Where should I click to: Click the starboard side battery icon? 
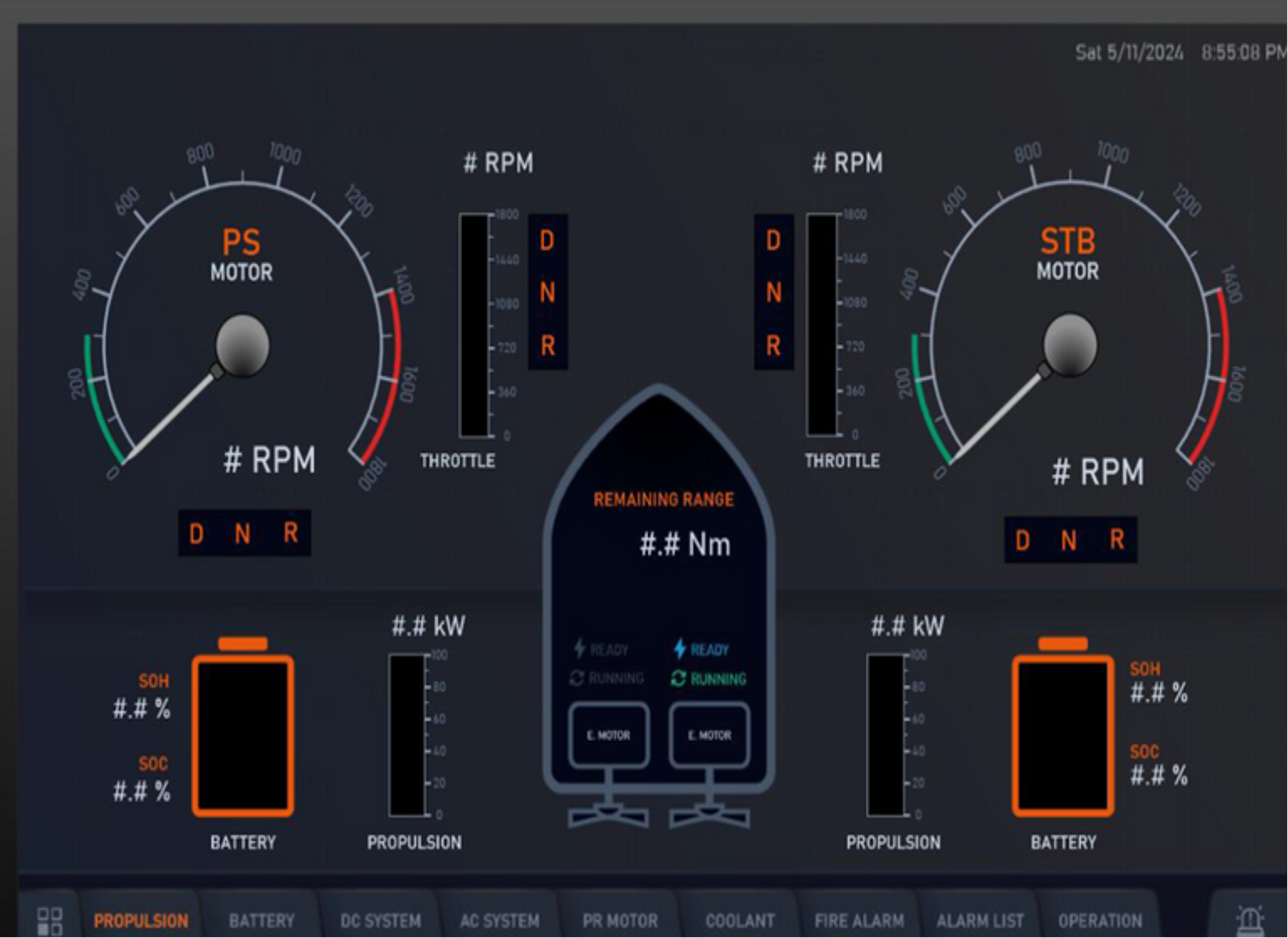[1062, 733]
